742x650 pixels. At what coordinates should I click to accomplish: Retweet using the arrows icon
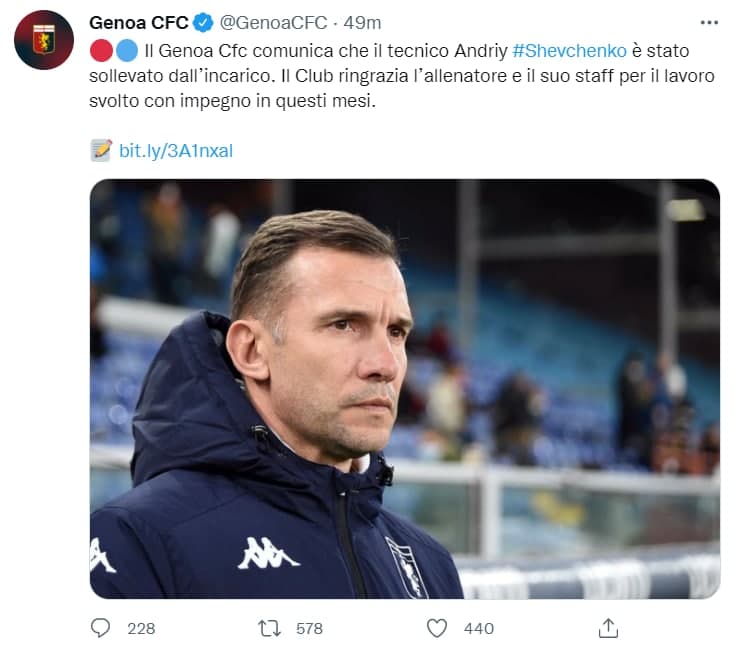coord(269,628)
